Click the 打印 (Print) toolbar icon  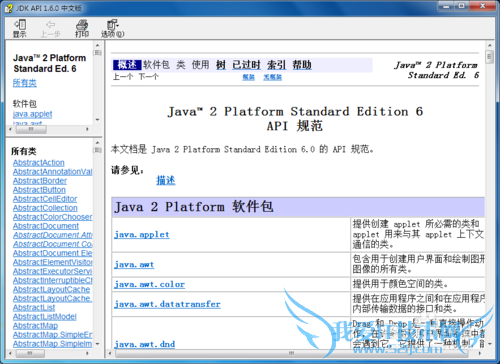point(82,28)
